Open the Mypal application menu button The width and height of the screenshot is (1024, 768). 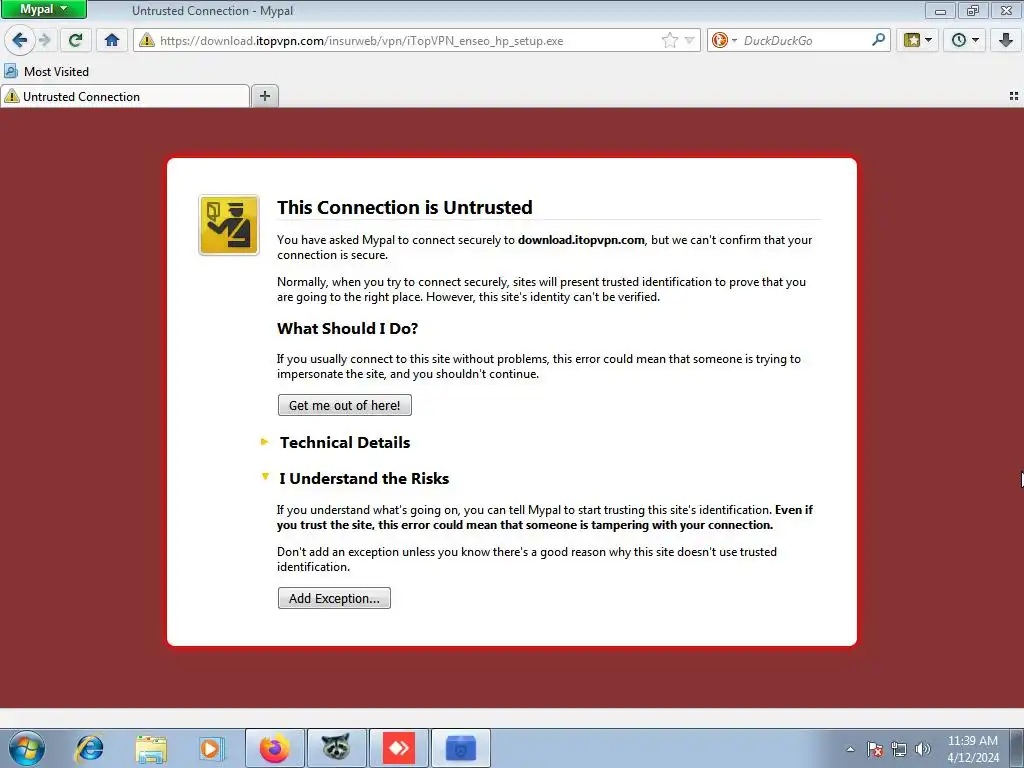coord(43,9)
